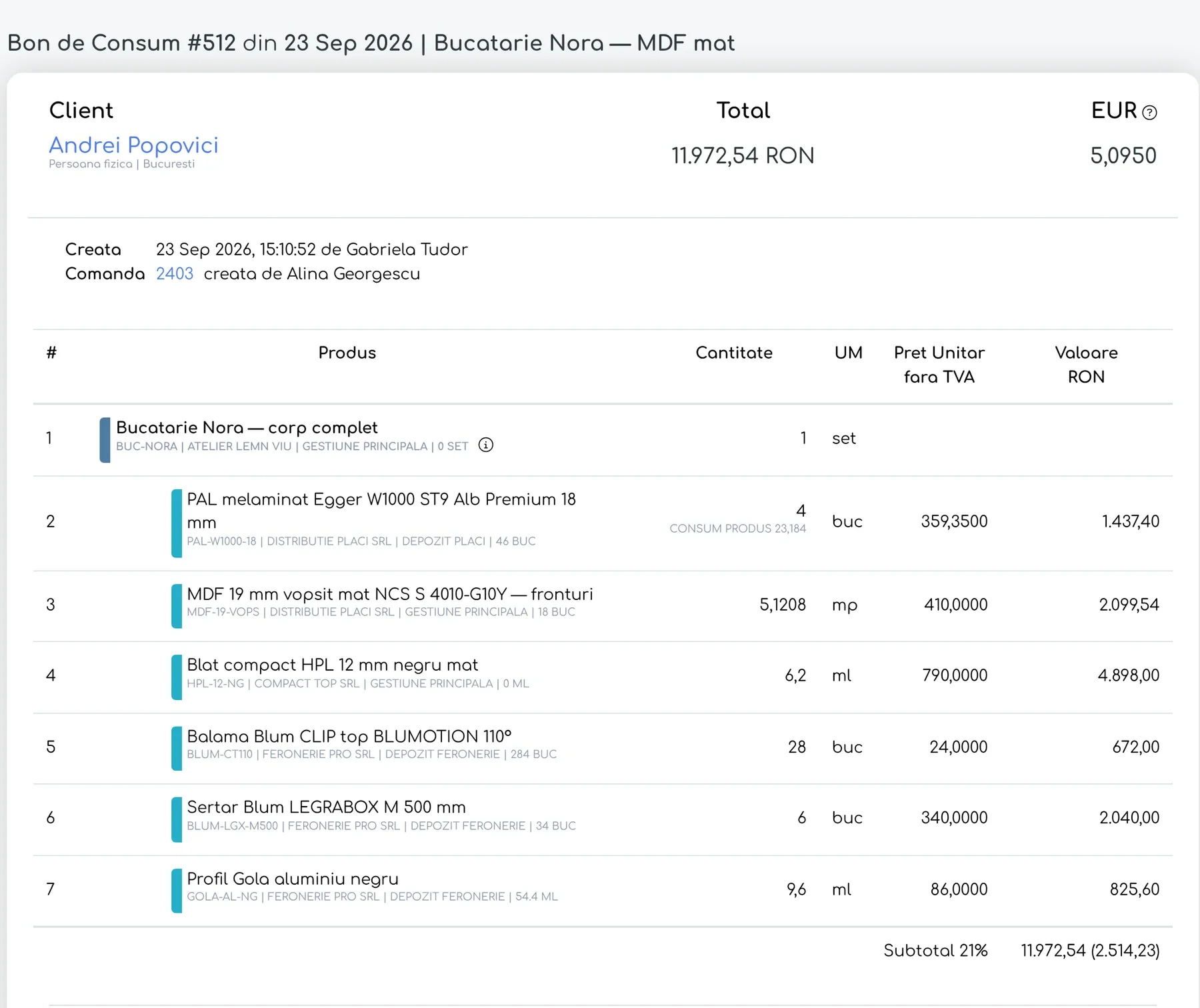Image resolution: width=1200 pixels, height=1008 pixels.
Task: Click page title 'Bon de Consum #512'
Action: tap(121, 43)
